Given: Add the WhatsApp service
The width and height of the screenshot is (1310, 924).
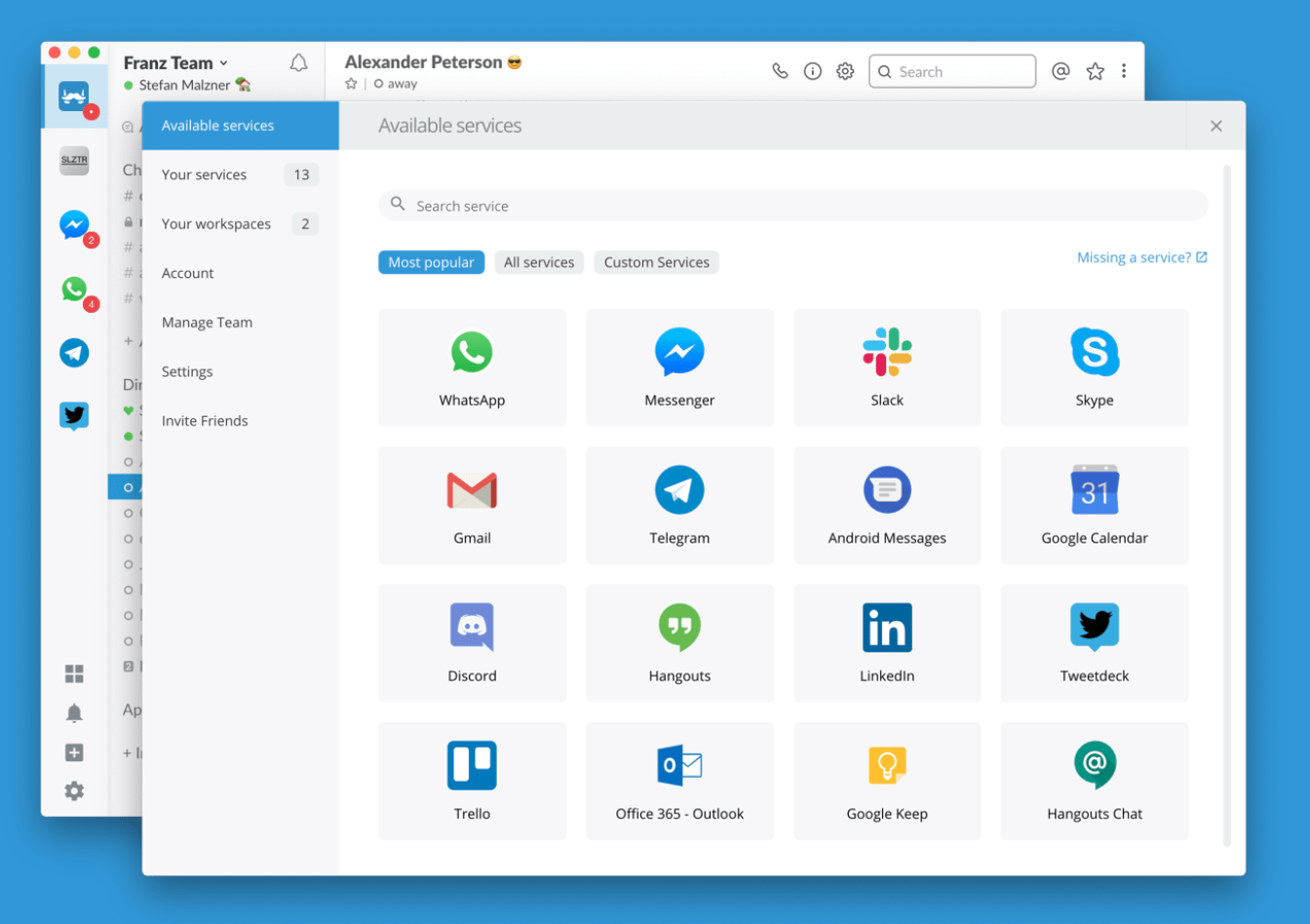Looking at the screenshot, I should point(472,367).
